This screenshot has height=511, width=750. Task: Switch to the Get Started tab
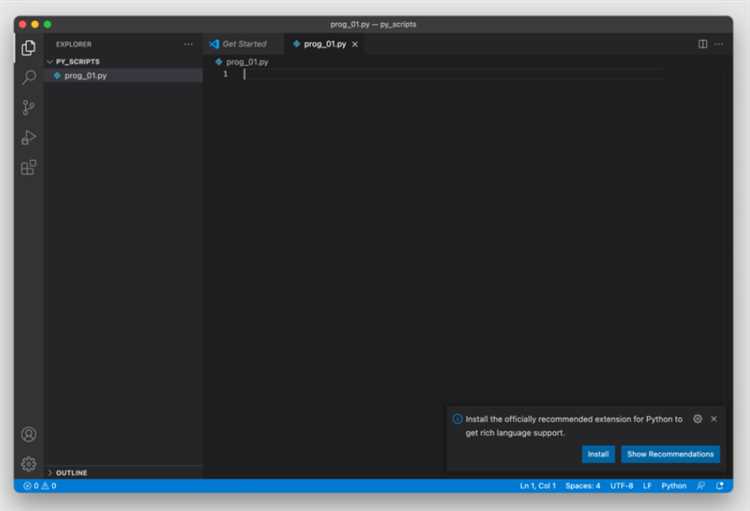coord(244,44)
